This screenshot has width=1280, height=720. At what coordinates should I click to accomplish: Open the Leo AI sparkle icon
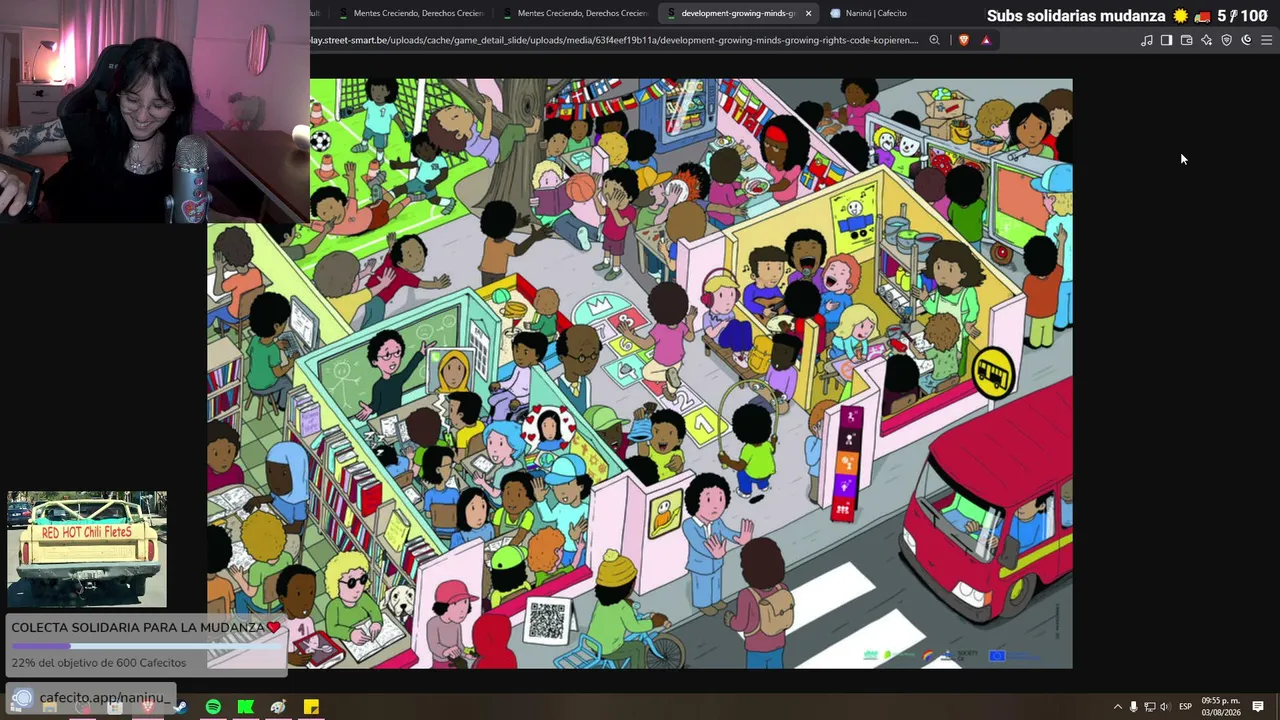click(x=1206, y=40)
